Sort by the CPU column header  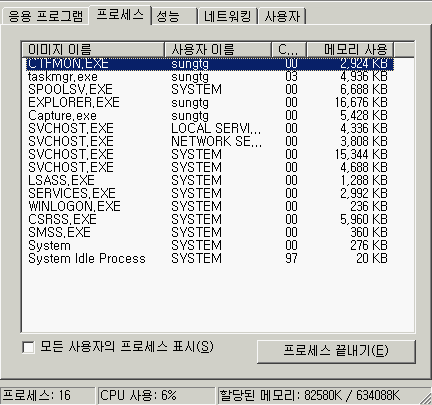(x=289, y=50)
